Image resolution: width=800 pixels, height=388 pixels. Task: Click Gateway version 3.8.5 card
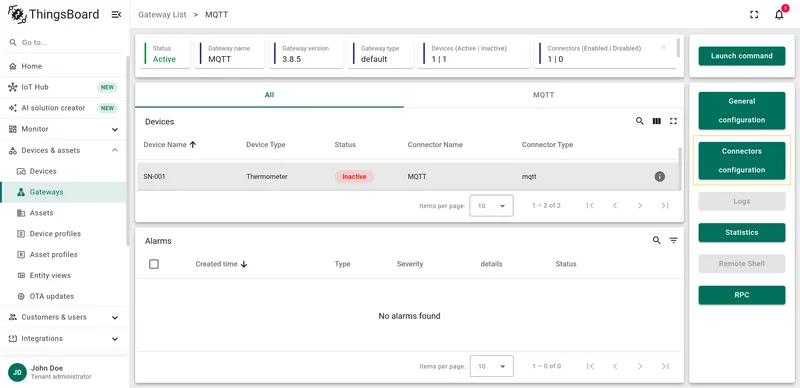[306, 54]
